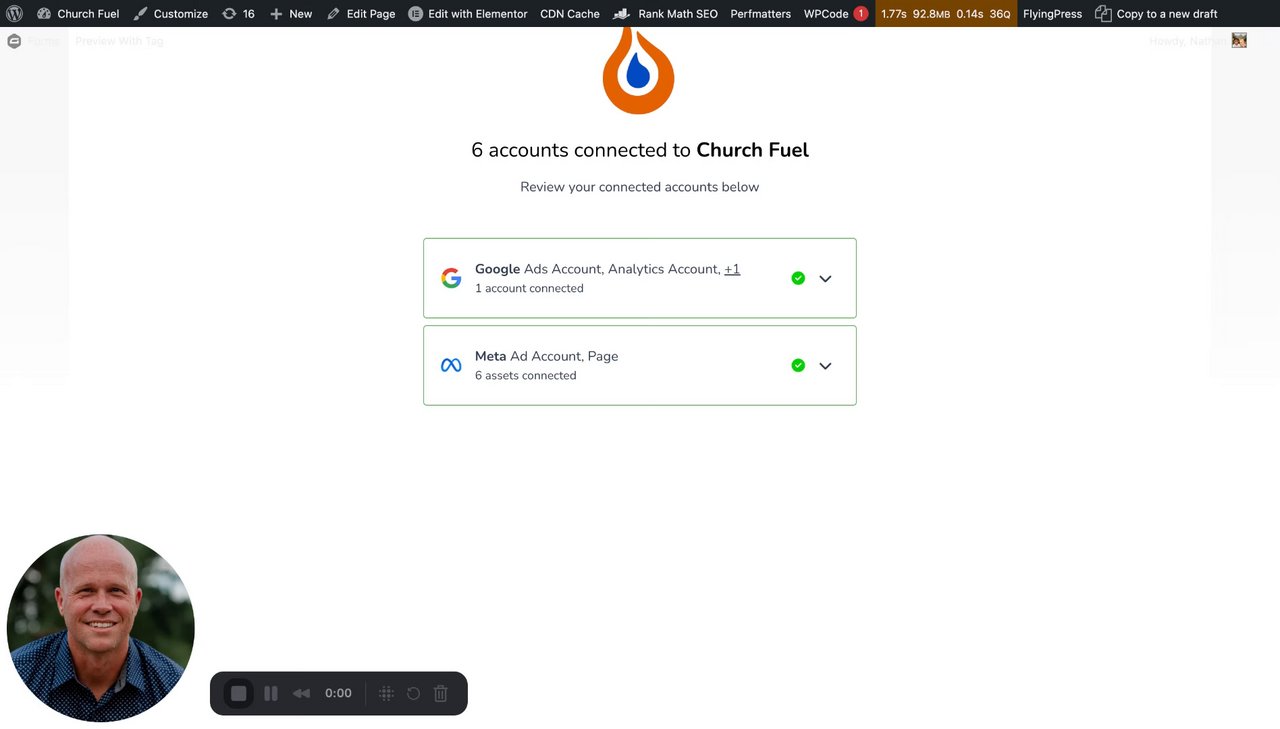This screenshot has width=1280, height=729.
Task: Click the +1 link in Google row
Action: click(x=732, y=269)
